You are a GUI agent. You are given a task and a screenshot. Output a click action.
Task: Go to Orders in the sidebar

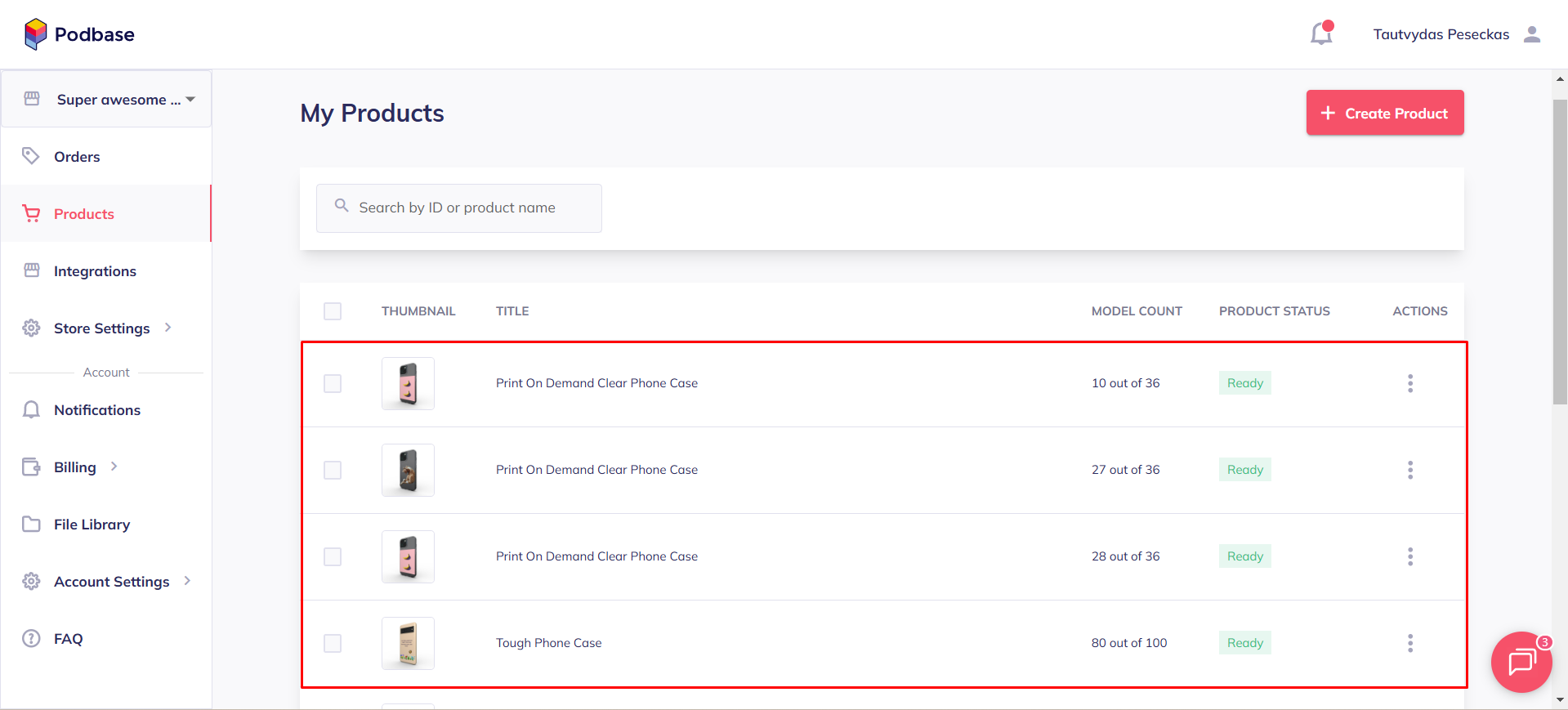pyautogui.click(x=77, y=157)
